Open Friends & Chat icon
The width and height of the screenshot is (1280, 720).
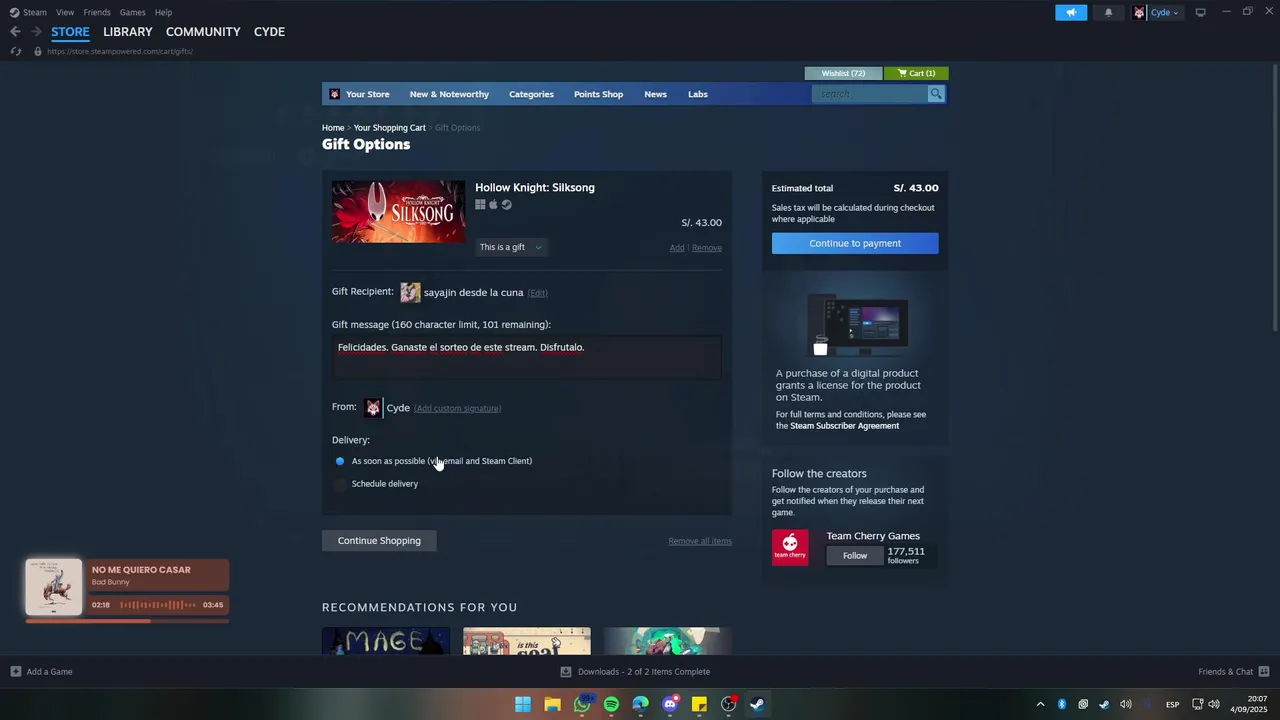[x=1264, y=672]
